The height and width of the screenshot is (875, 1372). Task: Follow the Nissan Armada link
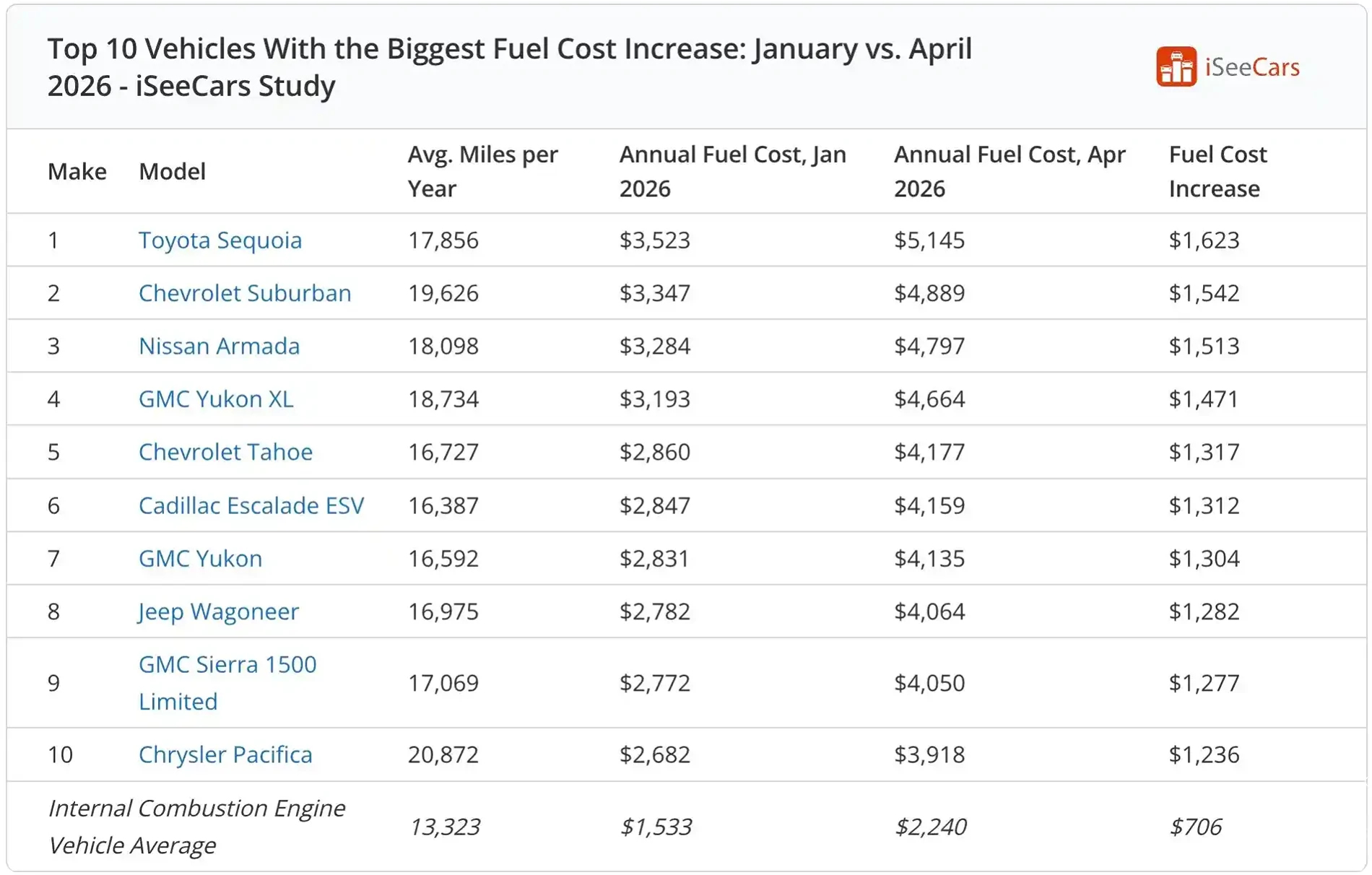[x=219, y=346]
